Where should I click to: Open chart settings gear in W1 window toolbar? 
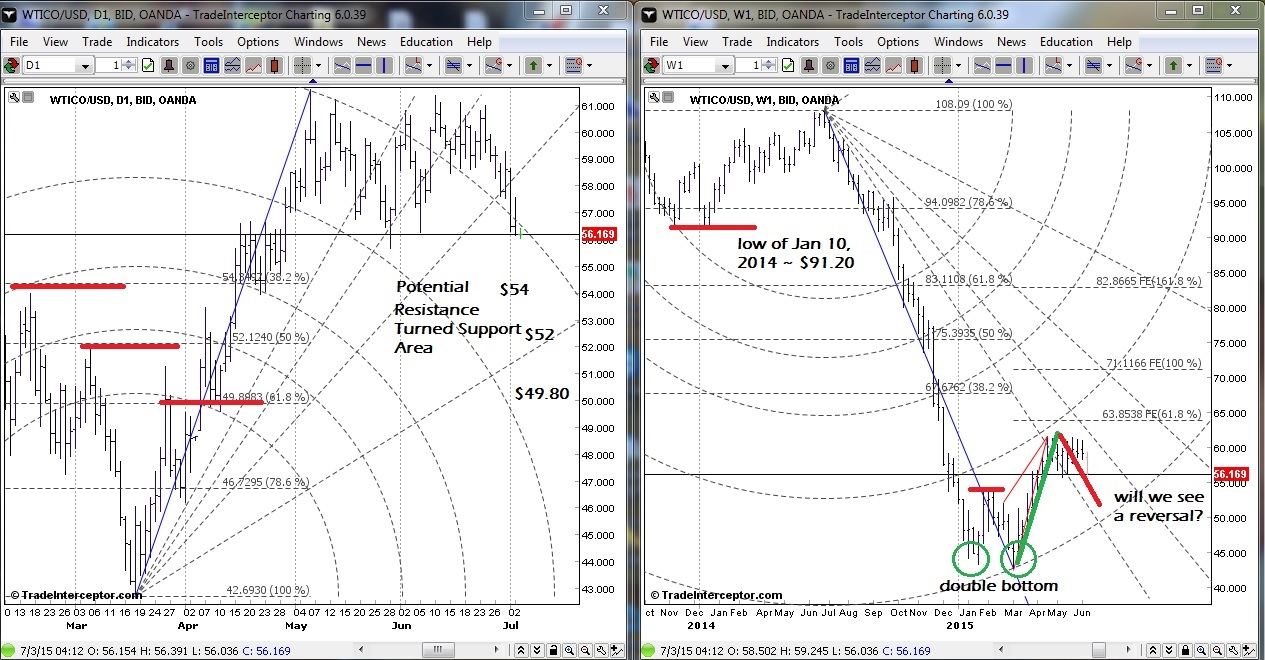coord(830,65)
